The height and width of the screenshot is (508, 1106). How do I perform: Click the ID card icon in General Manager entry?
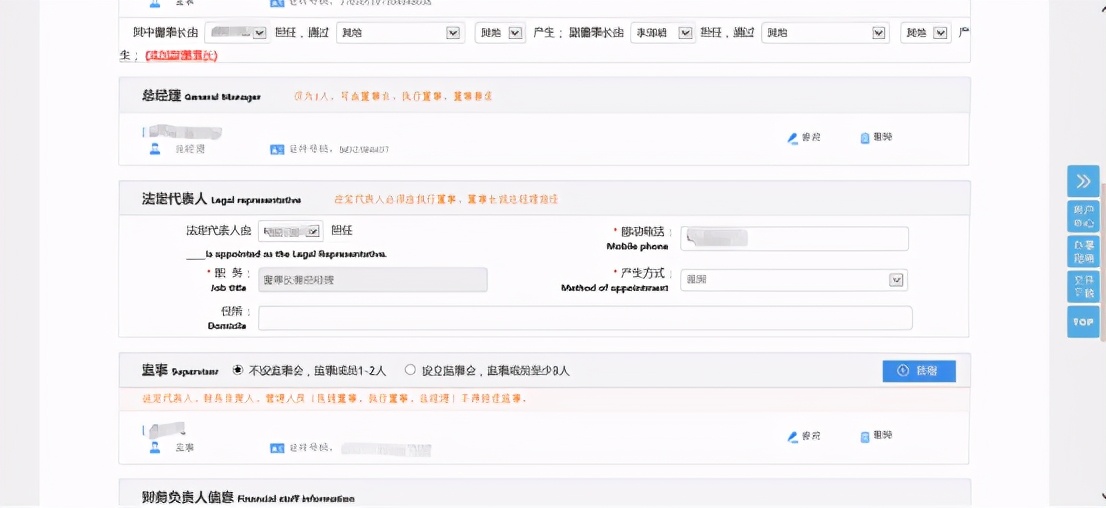[276, 150]
